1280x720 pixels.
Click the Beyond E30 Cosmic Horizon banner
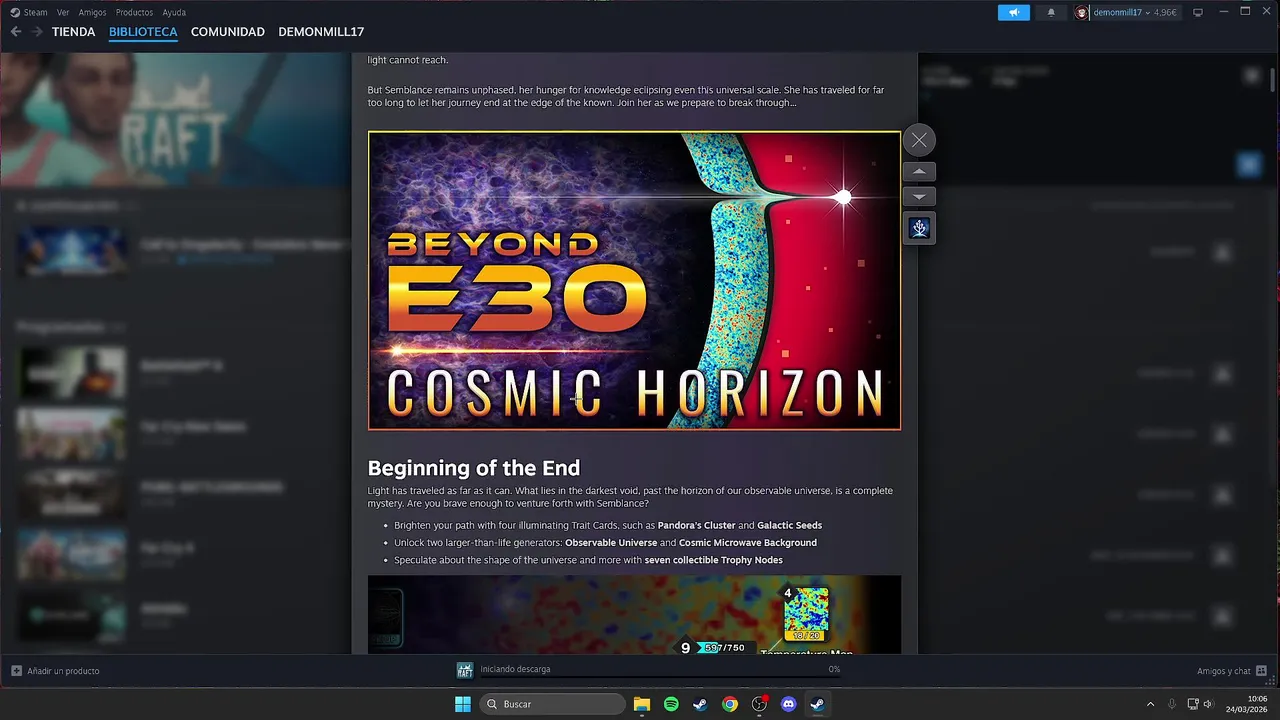tap(634, 281)
